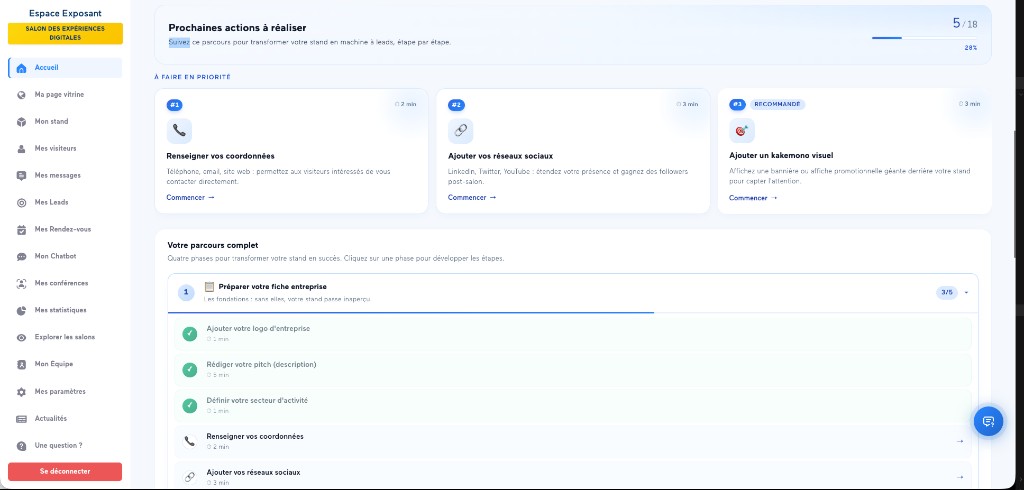Click green check for Rédiger votre pitch

[189, 370]
